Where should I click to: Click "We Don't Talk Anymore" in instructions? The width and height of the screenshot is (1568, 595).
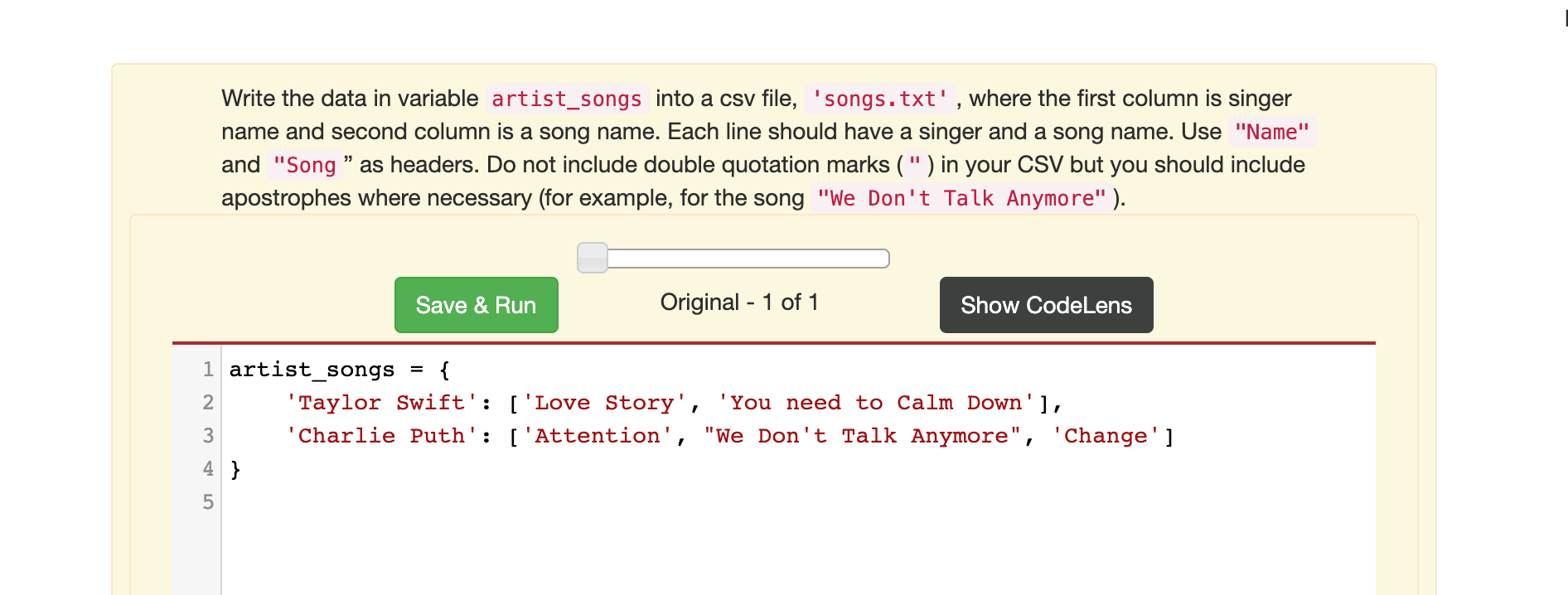tap(961, 198)
